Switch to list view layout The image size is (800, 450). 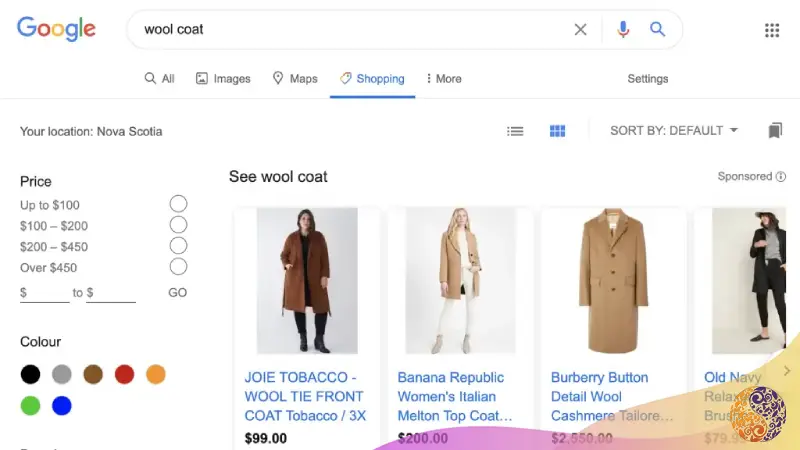(x=515, y=131)
